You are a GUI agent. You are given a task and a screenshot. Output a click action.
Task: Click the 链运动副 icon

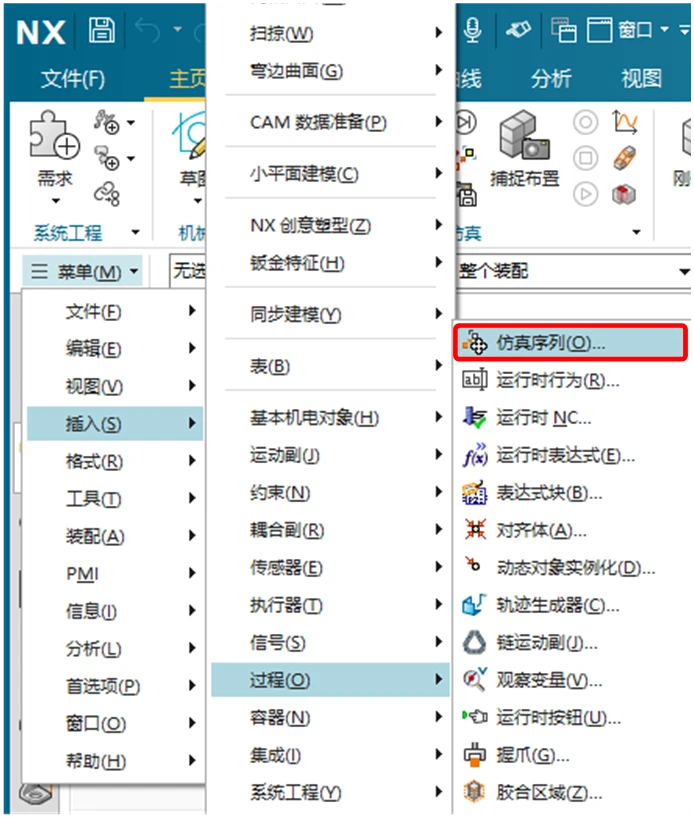(475, 643)
